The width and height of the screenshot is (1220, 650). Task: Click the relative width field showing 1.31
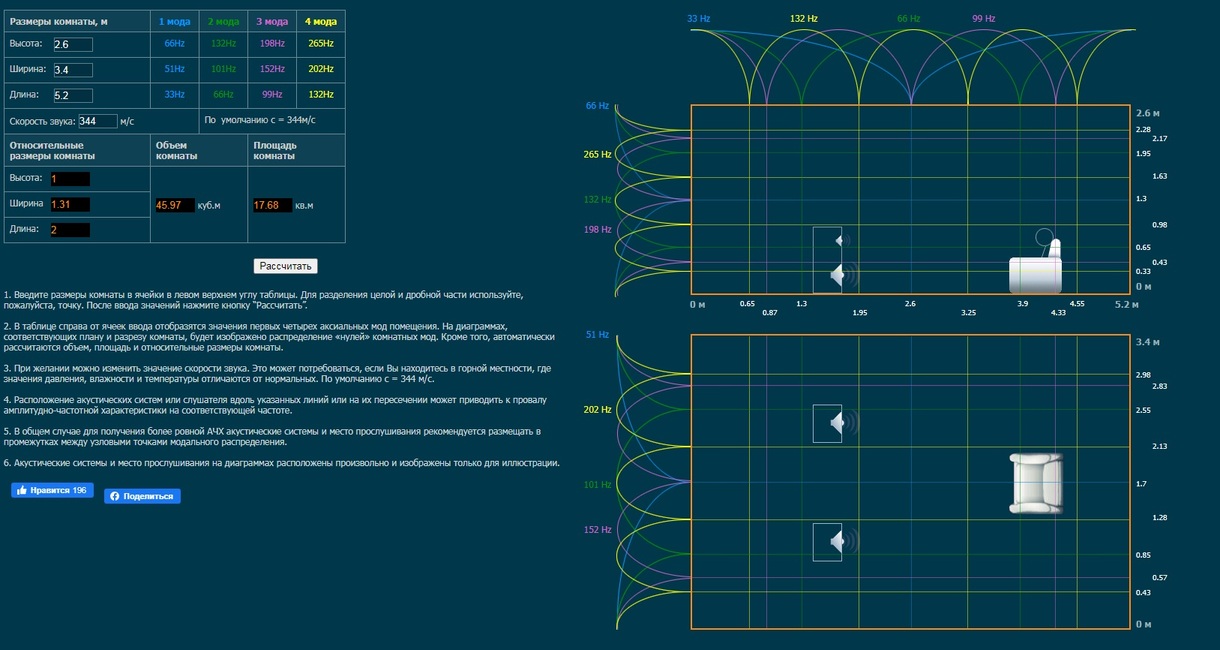[69, 204]
